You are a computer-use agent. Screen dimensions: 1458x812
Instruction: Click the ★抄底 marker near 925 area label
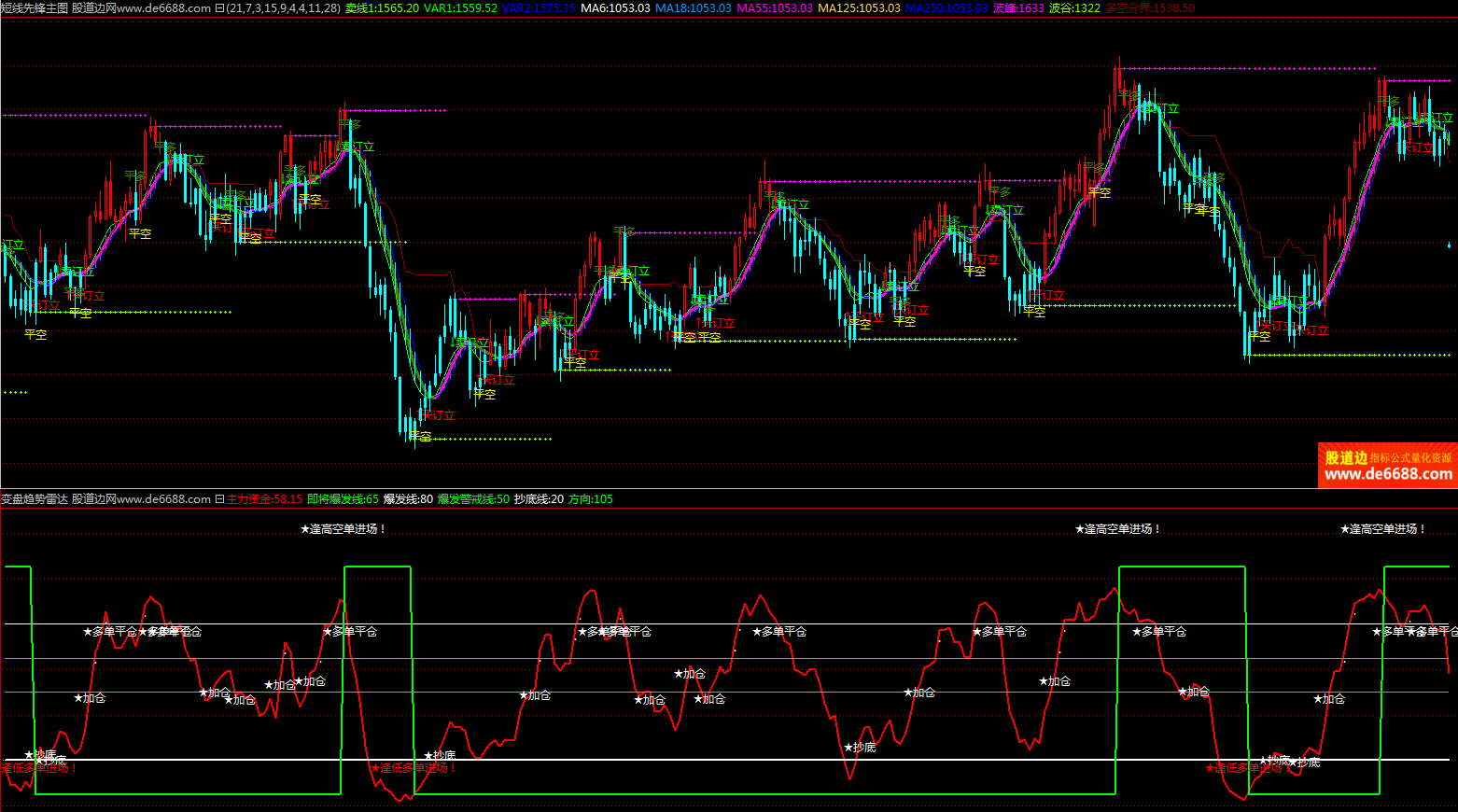(860, 748)
